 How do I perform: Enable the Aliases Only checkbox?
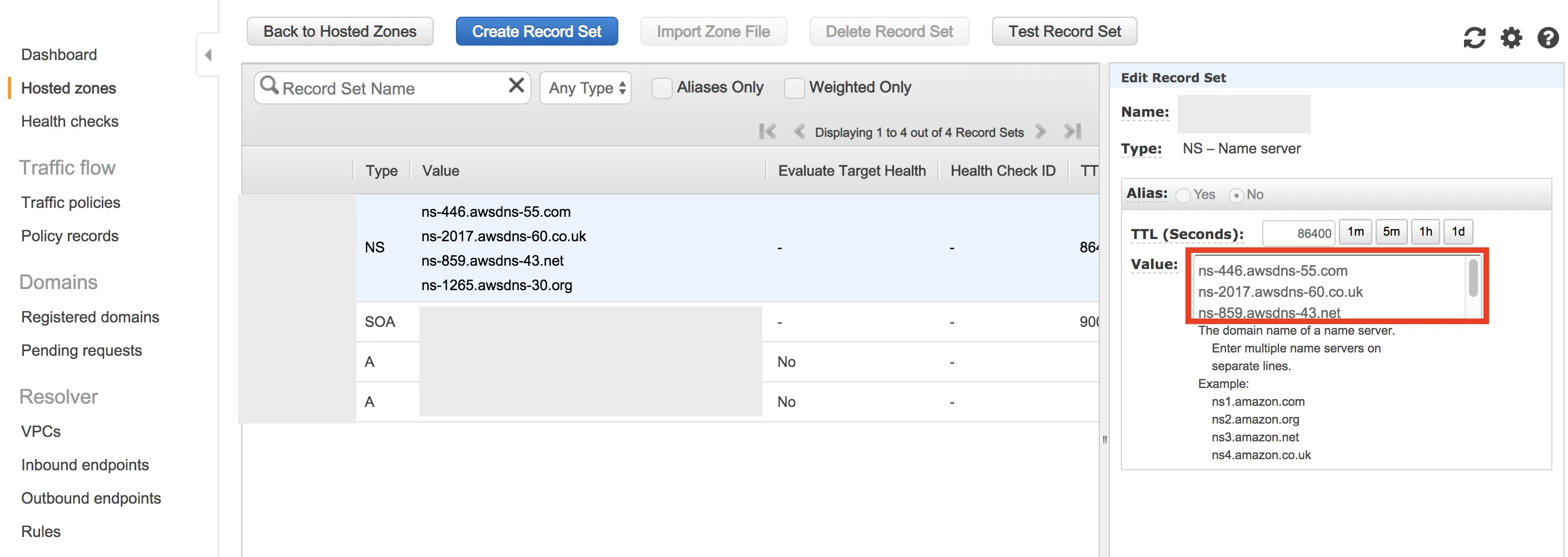point(662,88)
